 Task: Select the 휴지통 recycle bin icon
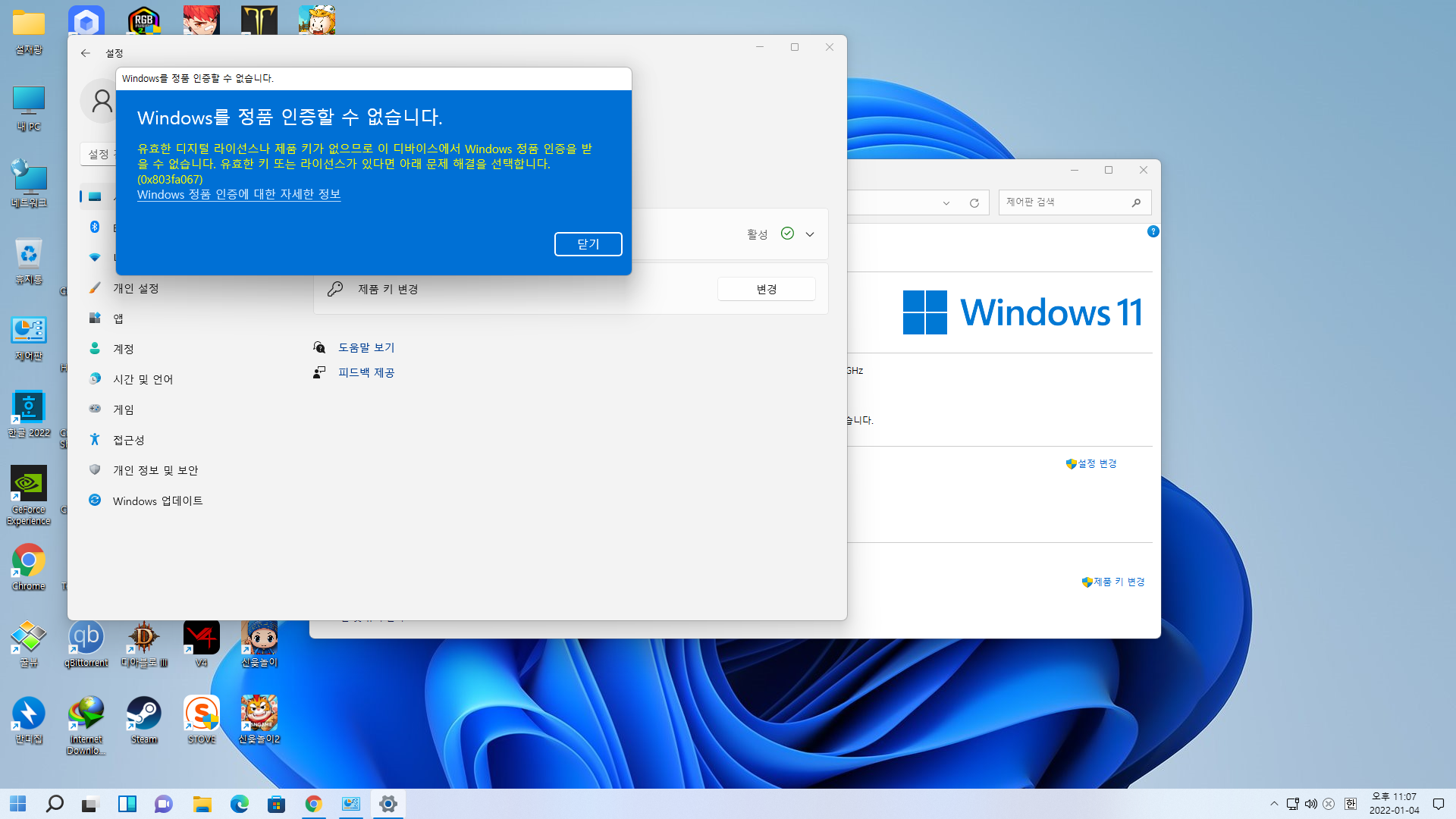pyautogui.click(x=29, y=261)
